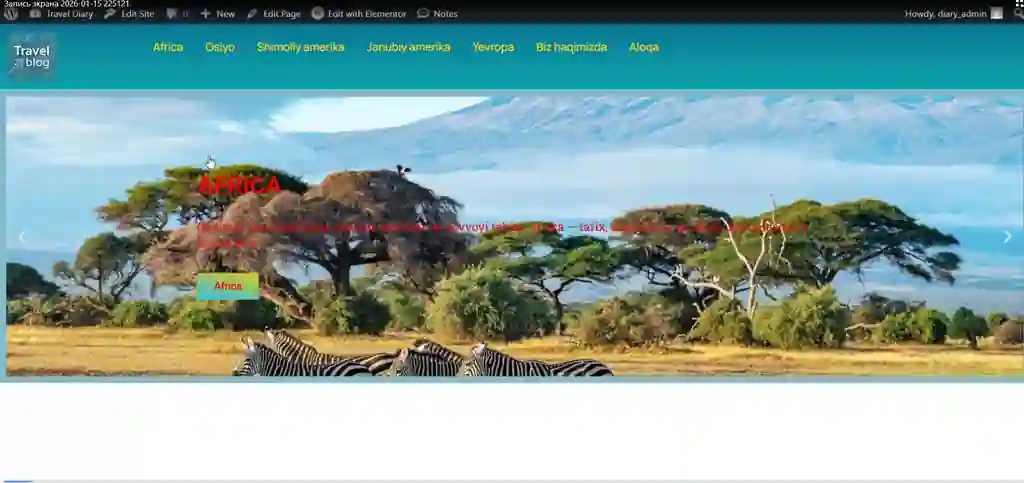Open the WordPress logo menu

pos(11,14)
